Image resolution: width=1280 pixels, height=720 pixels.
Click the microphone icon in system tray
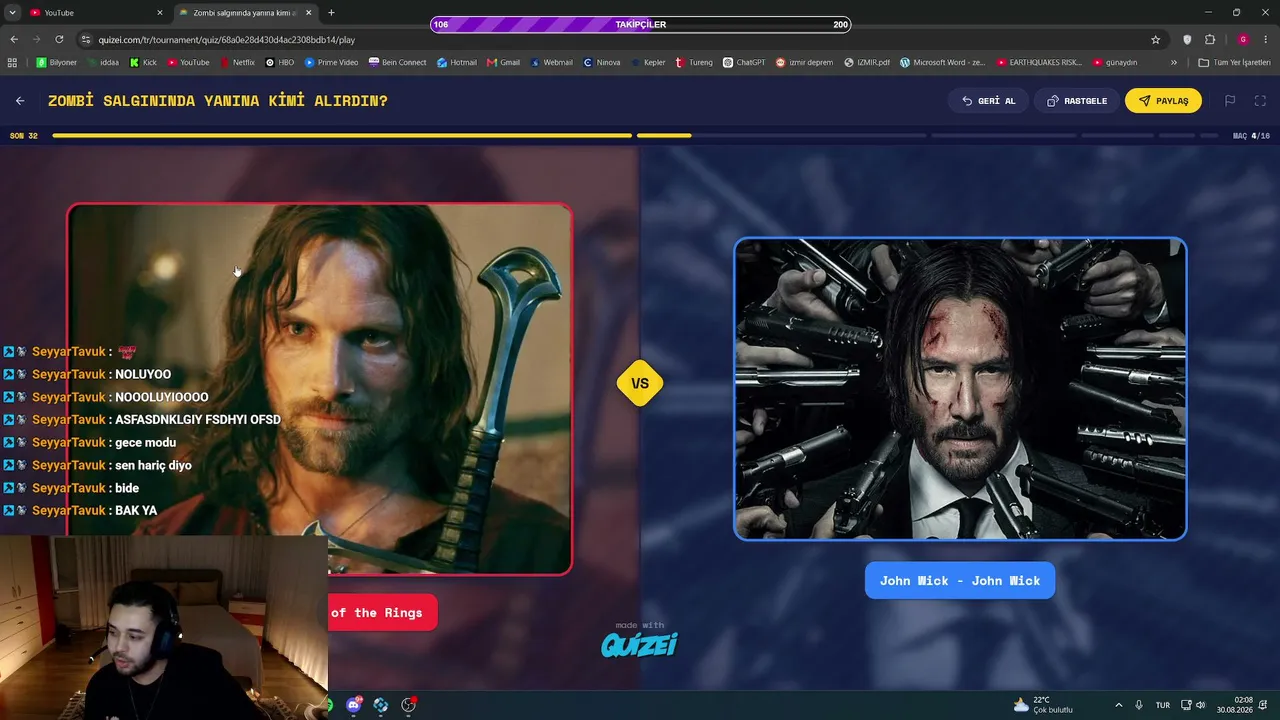[1139, 705]
